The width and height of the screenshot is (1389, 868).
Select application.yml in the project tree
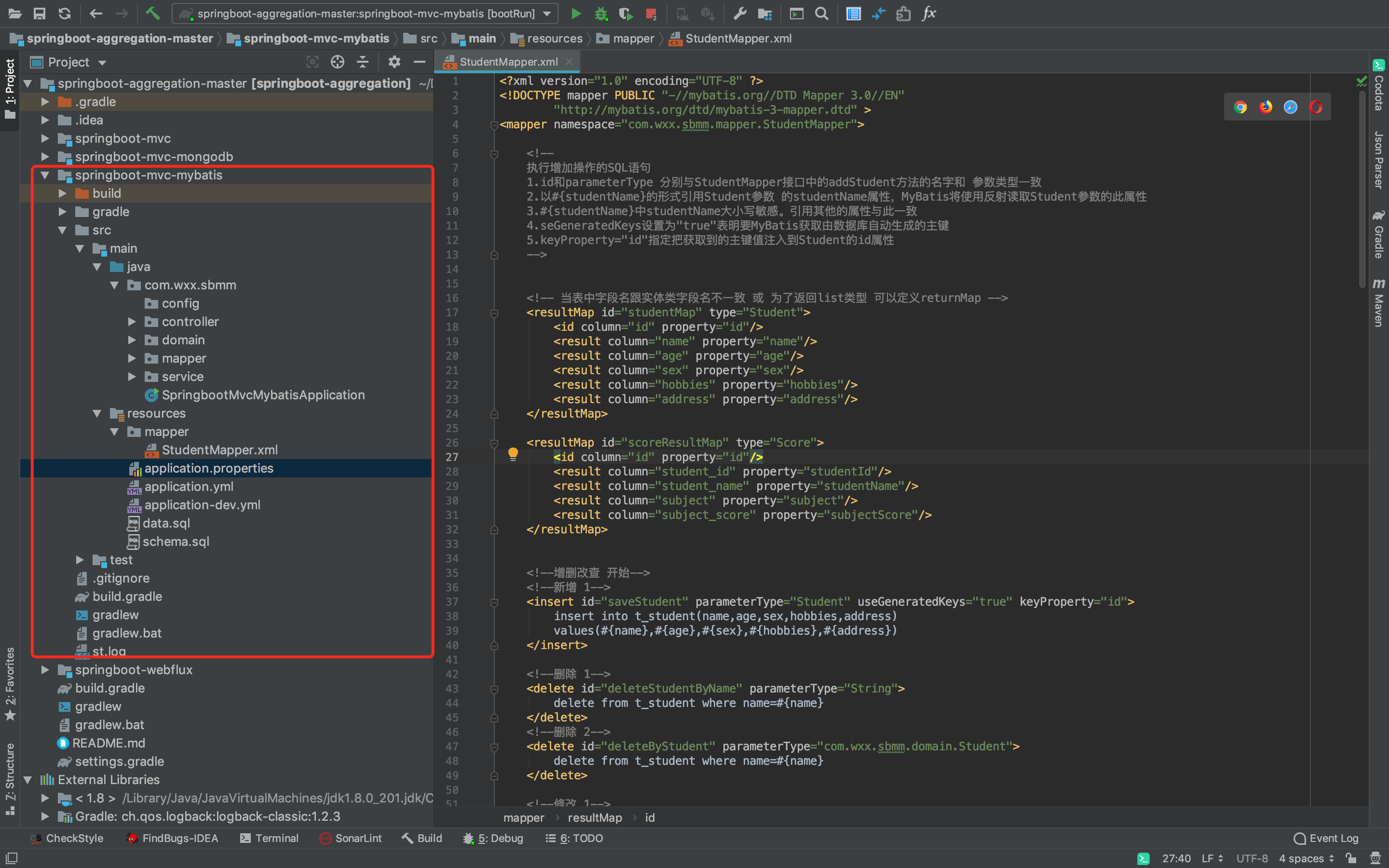click(x=188, y=487)
